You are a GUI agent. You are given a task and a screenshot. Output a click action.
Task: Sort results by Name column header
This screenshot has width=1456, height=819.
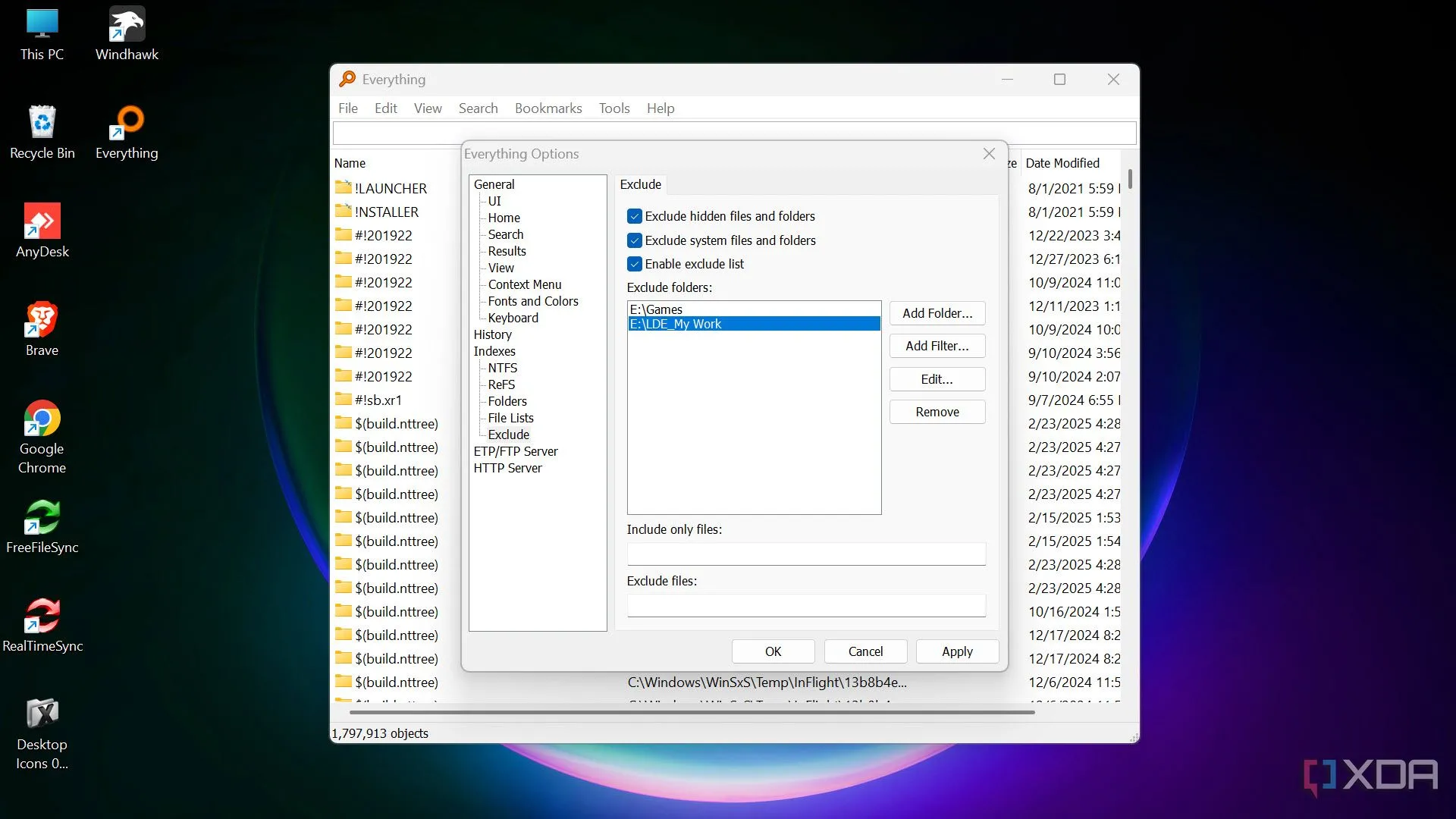350,163
